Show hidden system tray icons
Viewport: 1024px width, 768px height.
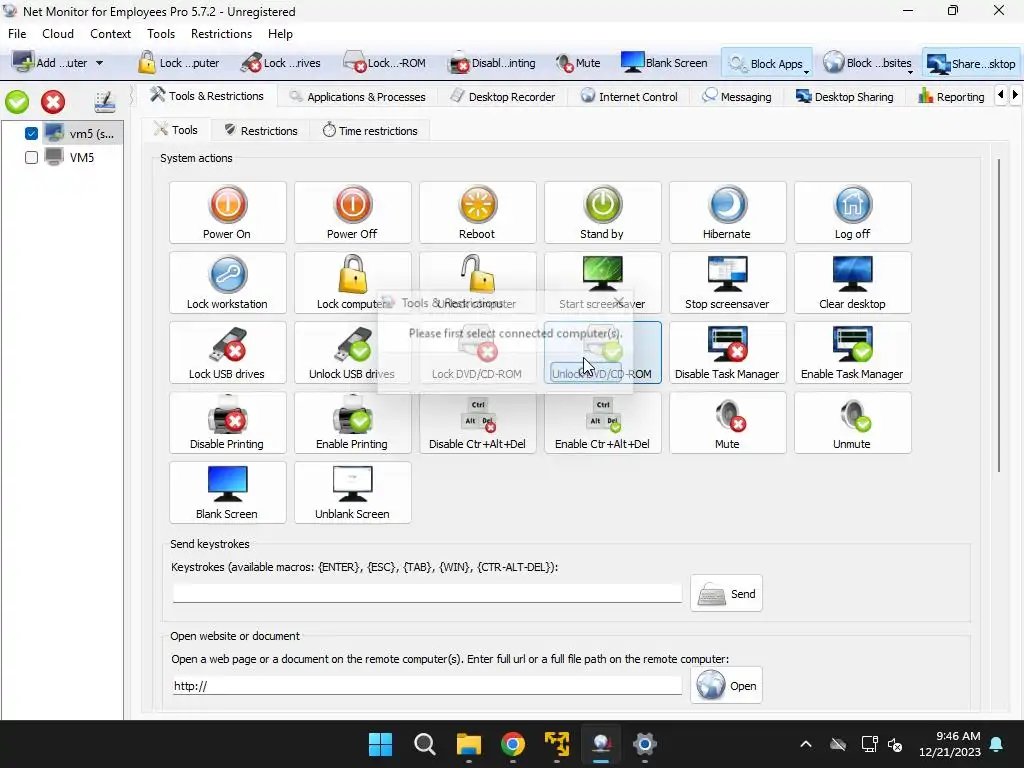[x=806, y=744]
